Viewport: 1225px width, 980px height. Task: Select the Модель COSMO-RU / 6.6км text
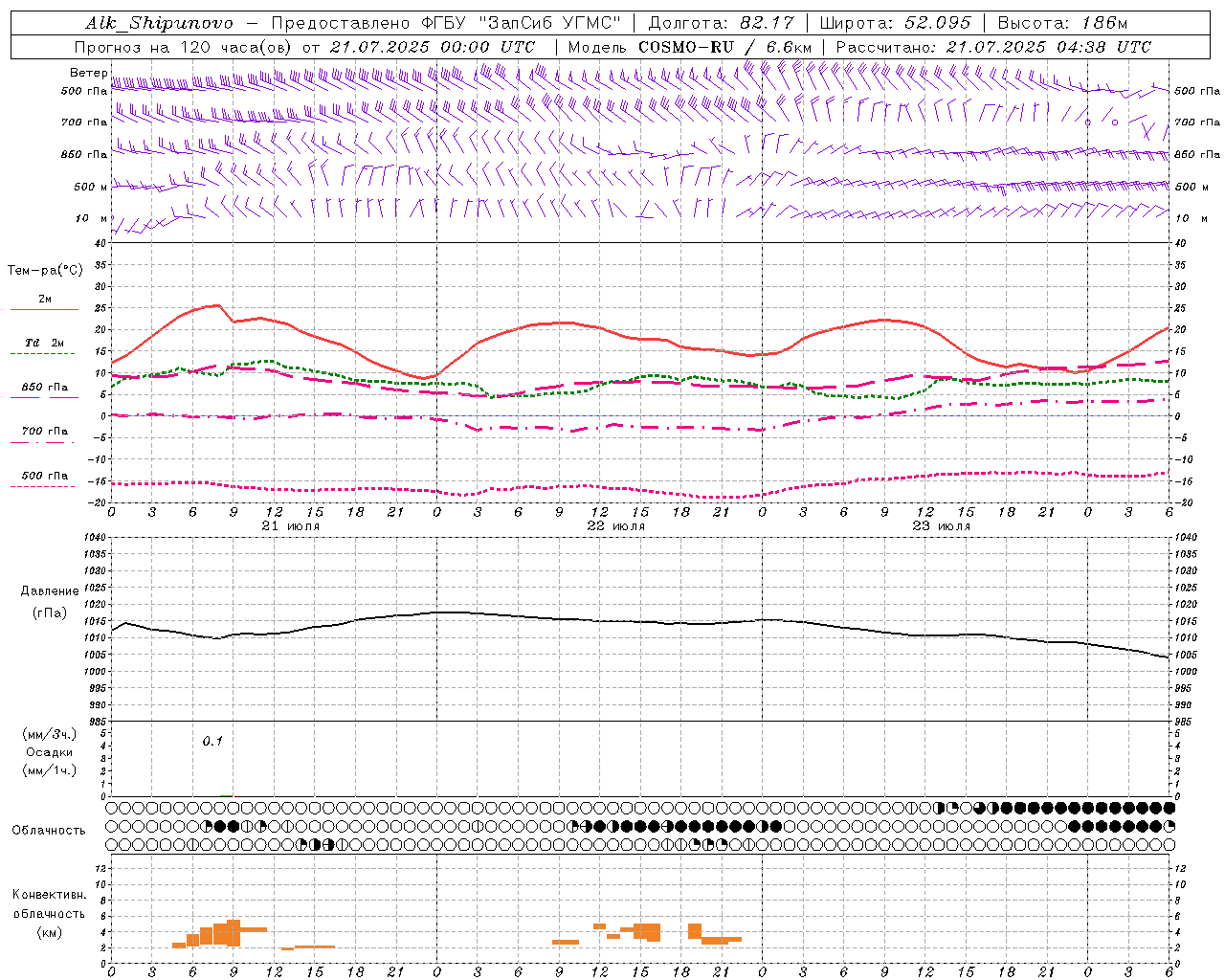[689, 47]
